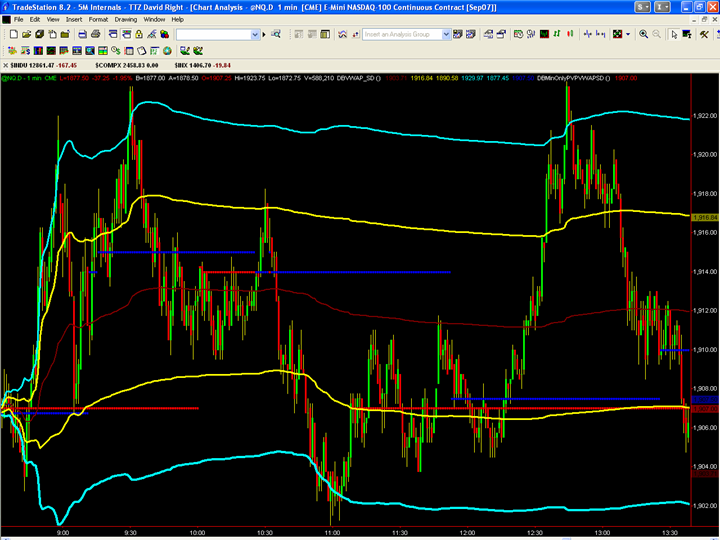Click the clipboard page icon in second toolbar
Viewport: 720px width, 540px height.
click(x=141, y=51)
